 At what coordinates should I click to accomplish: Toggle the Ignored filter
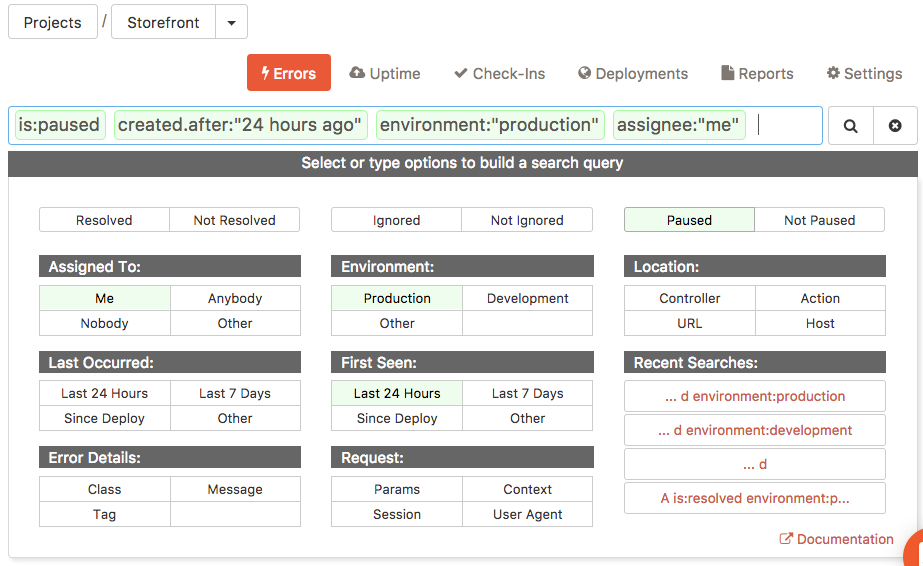pos(396,220)
